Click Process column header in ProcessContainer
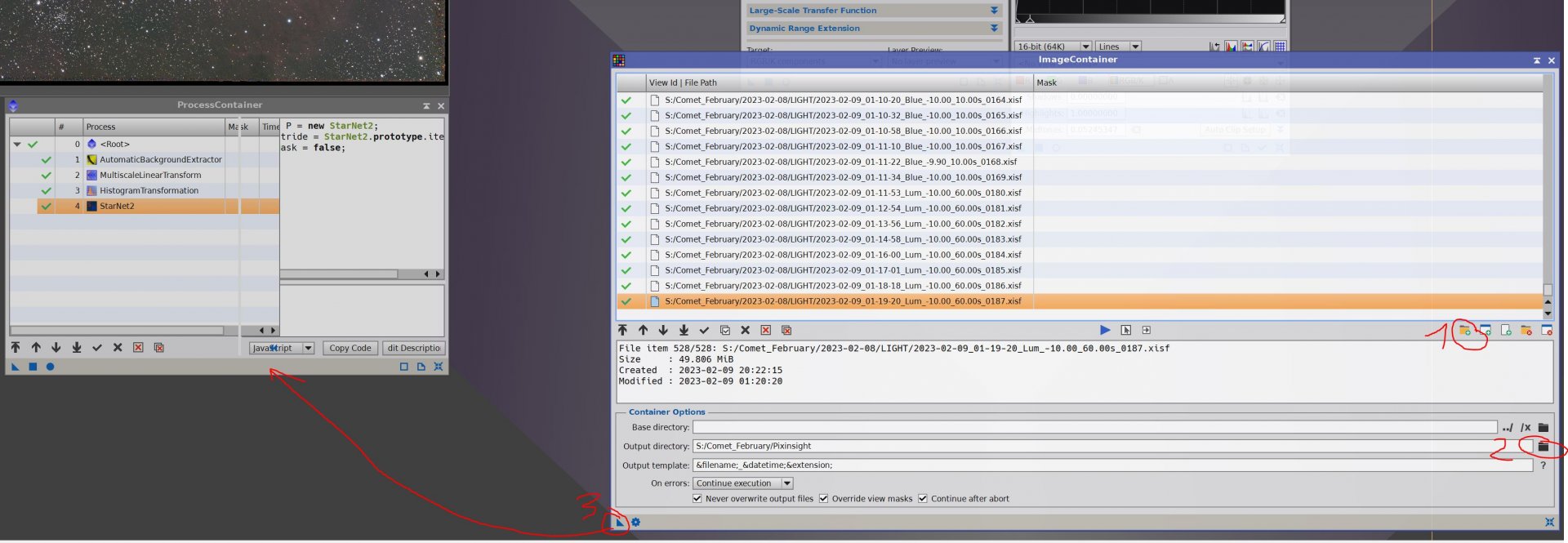Screen dimensions: 1568x543 [x=154, y=127]
